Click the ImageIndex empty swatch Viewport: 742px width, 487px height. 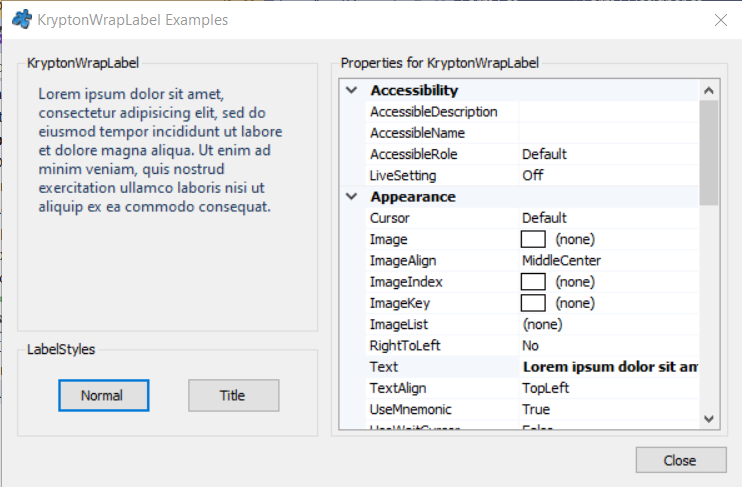(533, 282)
